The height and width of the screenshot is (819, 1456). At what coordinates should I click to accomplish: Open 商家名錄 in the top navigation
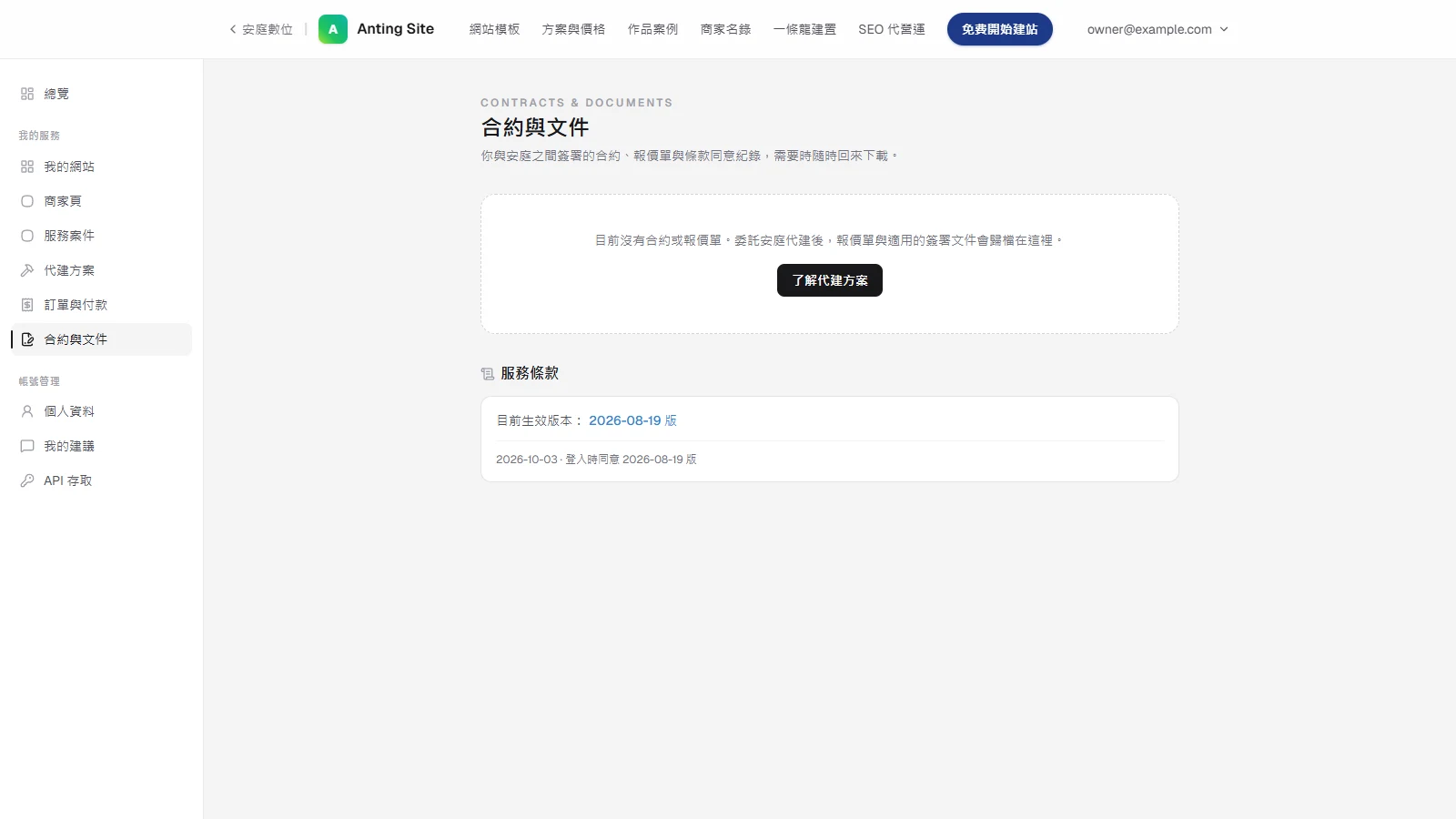coord(725,29)
